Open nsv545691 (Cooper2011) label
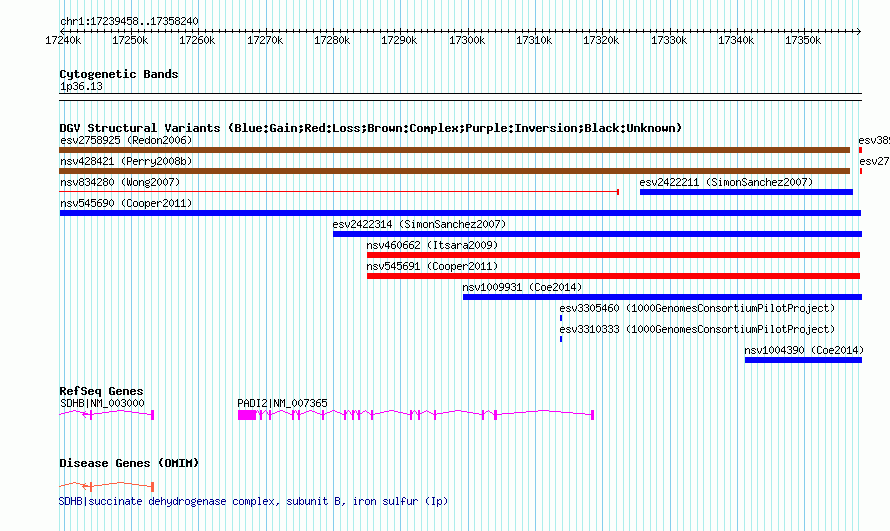 (x=432, y=266)
